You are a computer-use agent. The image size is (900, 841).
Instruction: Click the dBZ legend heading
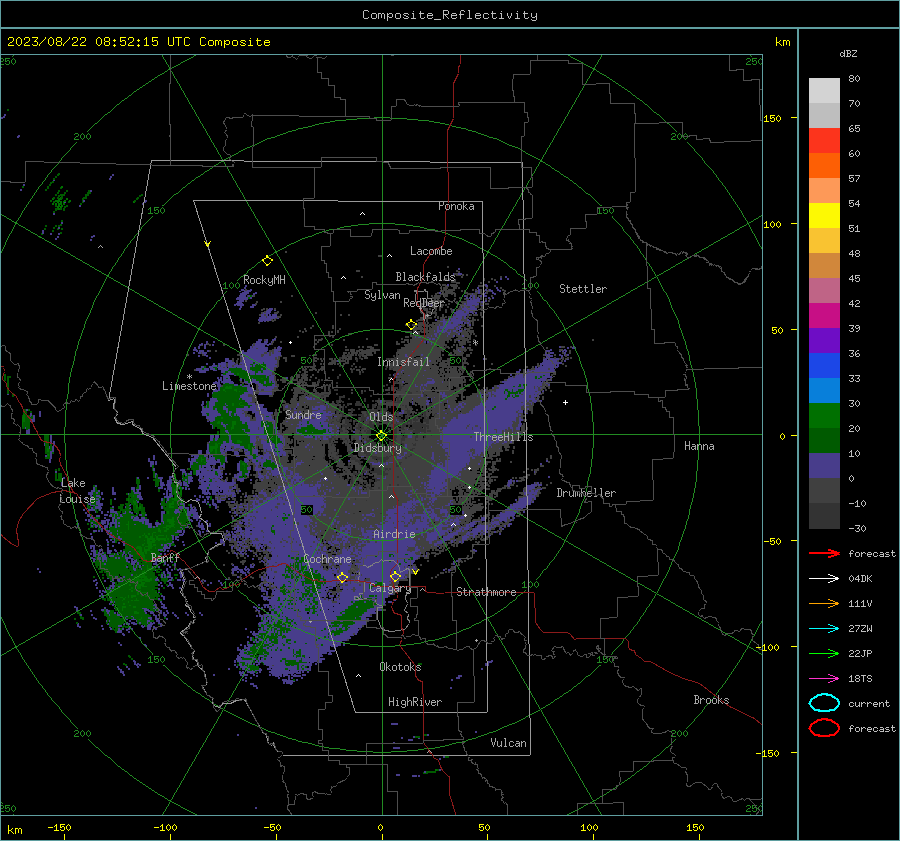848,53
